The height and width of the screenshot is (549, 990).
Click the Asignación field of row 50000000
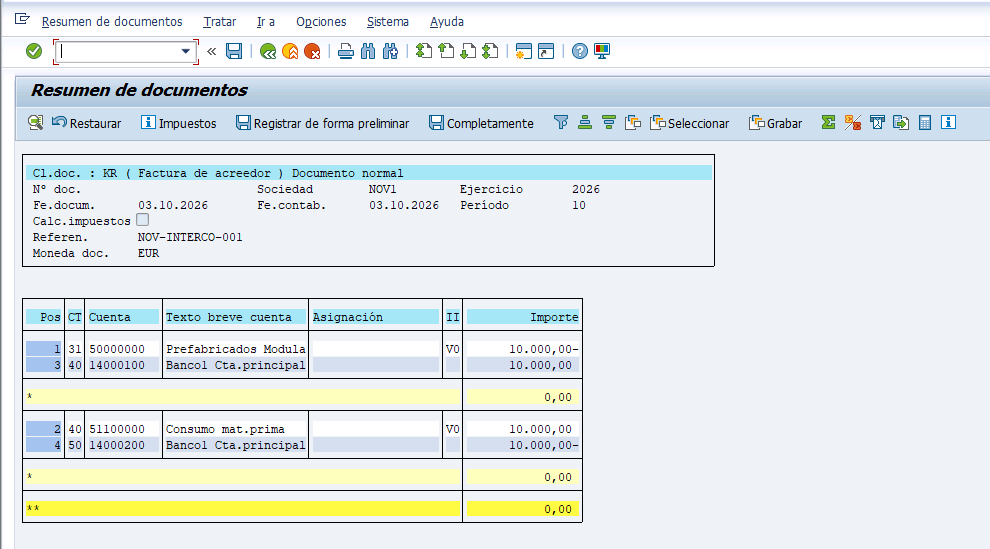pyautogui.click(x=376, y=349)
